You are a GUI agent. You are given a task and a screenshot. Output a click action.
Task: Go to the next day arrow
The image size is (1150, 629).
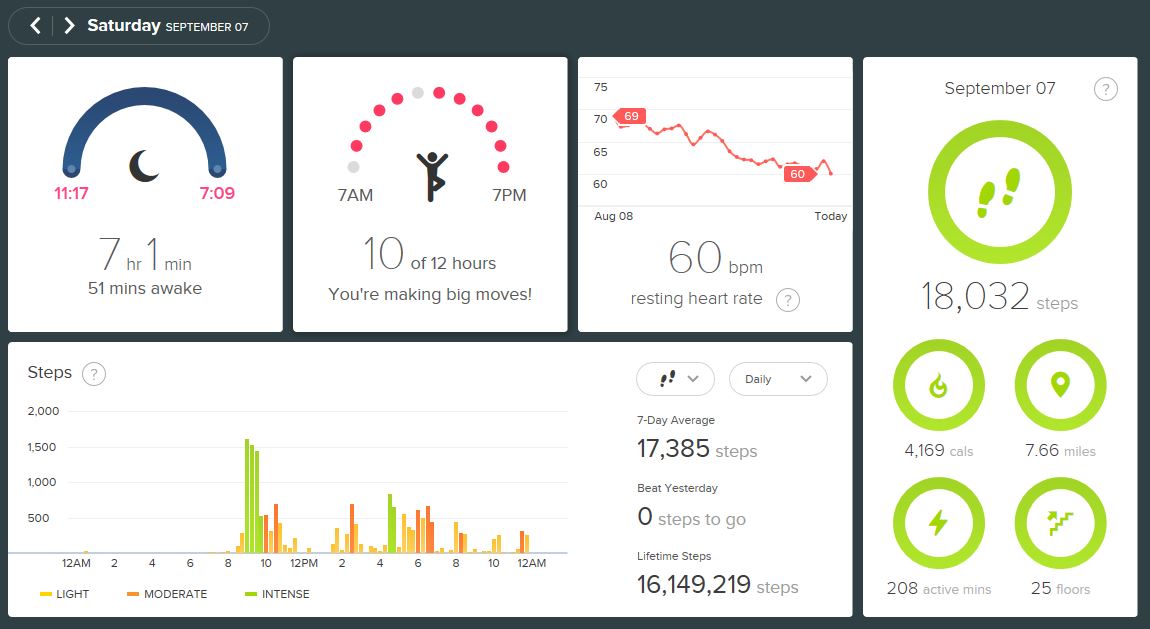click(69, 26)
